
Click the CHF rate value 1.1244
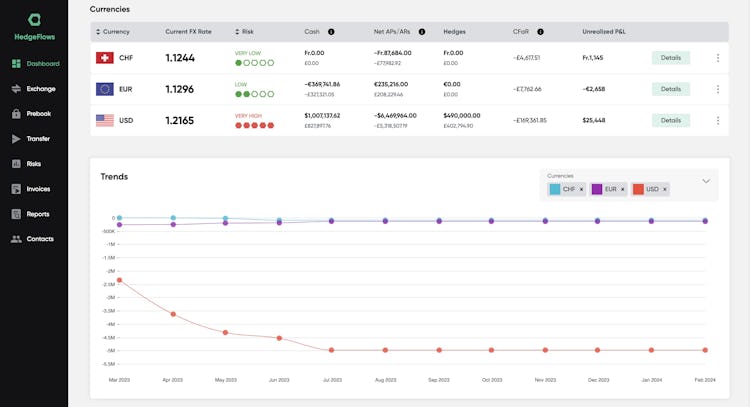click(x=180, y=58)
